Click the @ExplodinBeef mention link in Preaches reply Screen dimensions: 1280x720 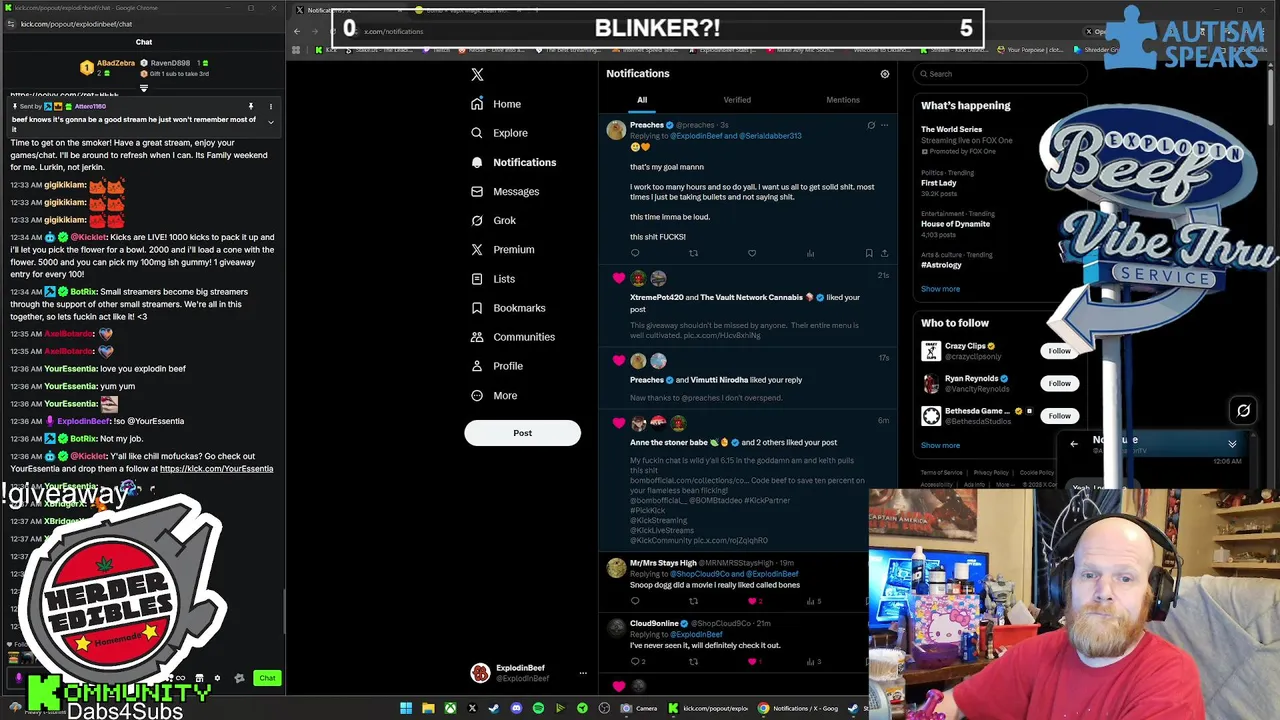point(696,136)
